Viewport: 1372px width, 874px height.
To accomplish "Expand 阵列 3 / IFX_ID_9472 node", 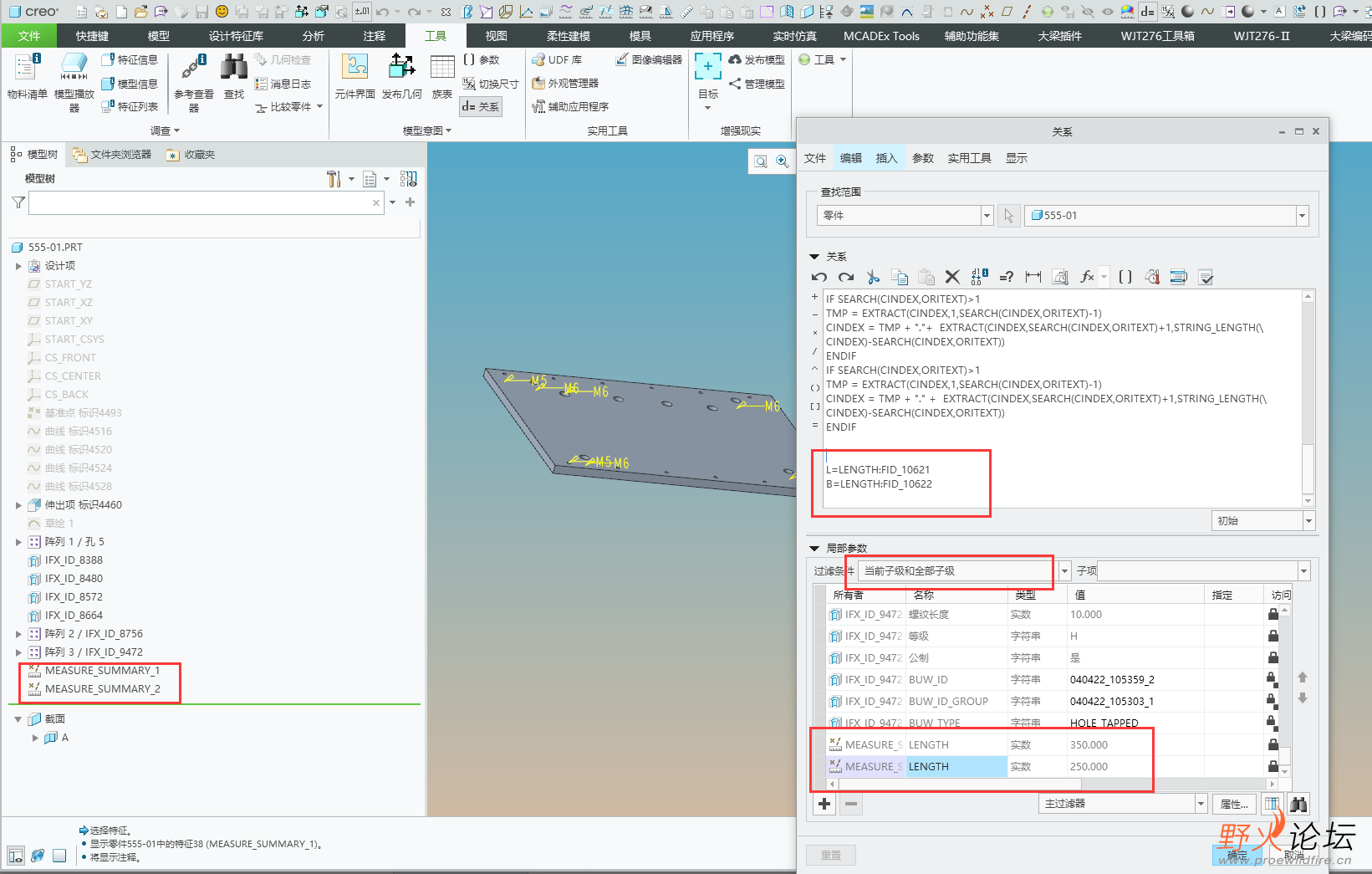I will coord(18,652).
